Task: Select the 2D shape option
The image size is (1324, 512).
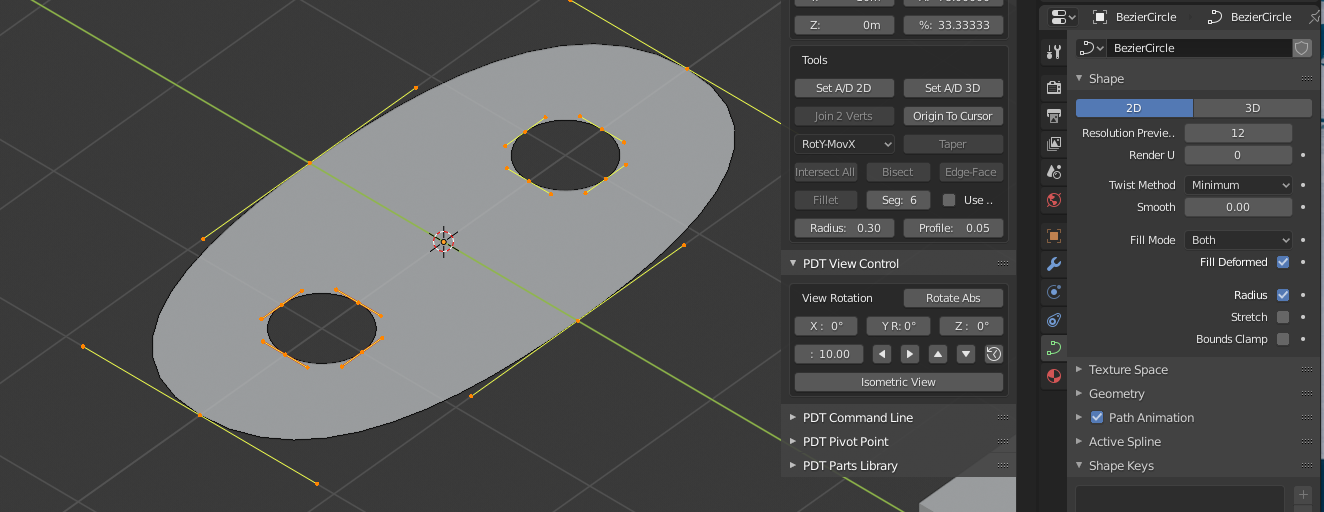Action: (x=1134, y=108)
